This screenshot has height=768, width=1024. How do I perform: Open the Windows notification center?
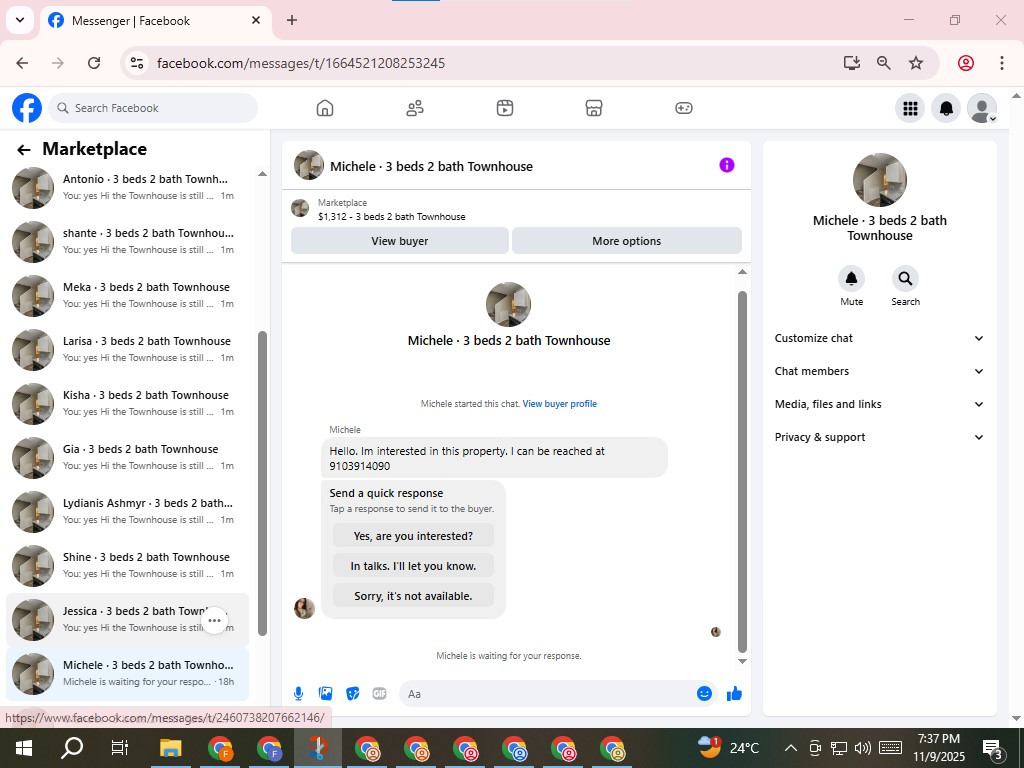[x=993, y=748]
